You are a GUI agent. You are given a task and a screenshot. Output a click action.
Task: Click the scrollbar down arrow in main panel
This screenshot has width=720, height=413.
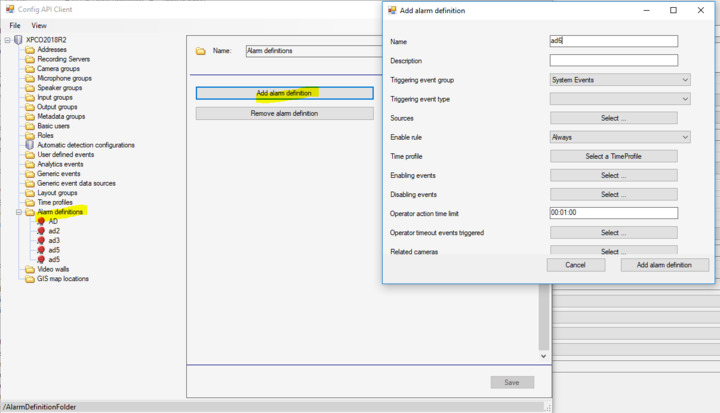543,356
